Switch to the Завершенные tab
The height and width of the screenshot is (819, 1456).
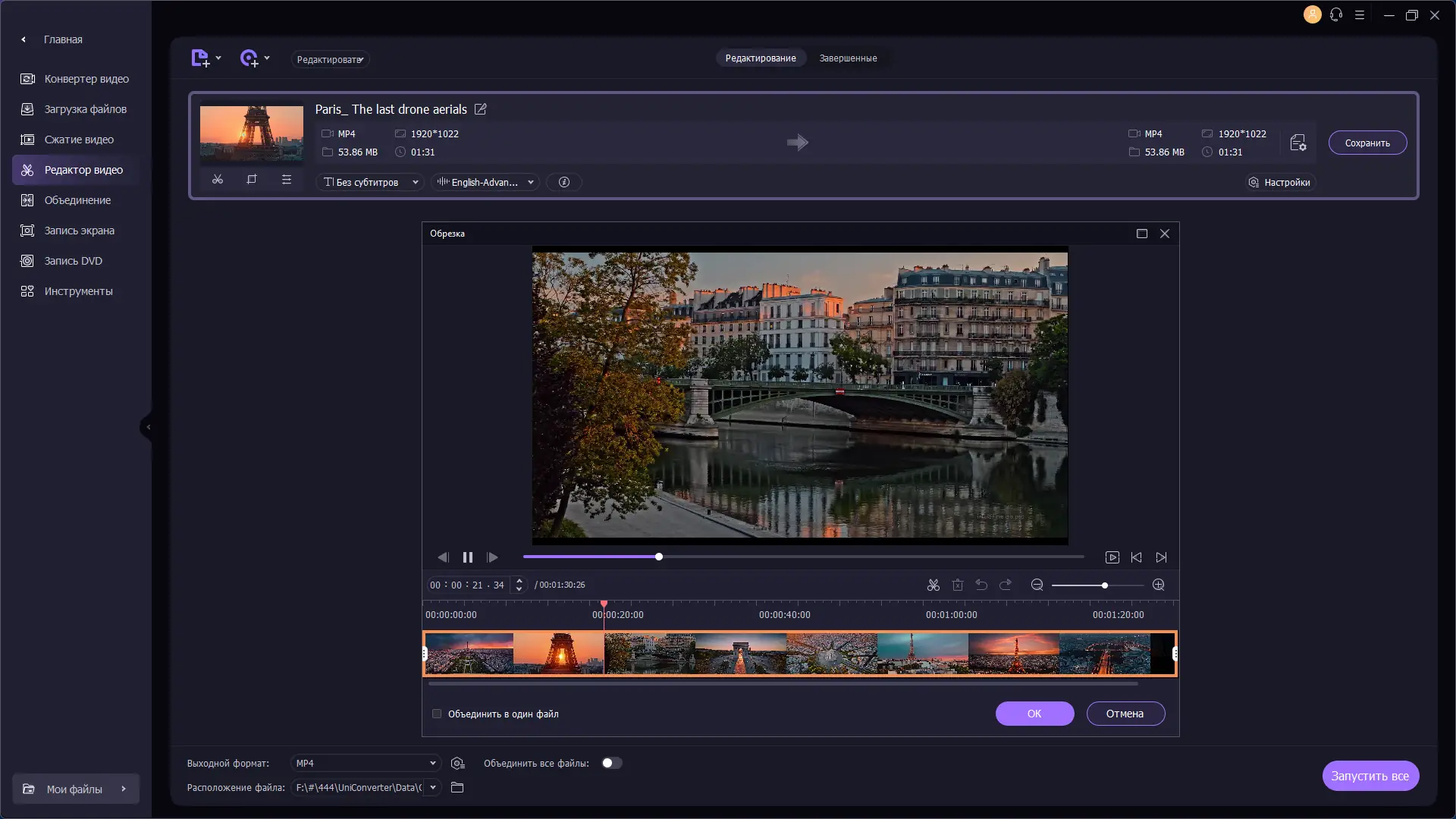tap(848, 58)
